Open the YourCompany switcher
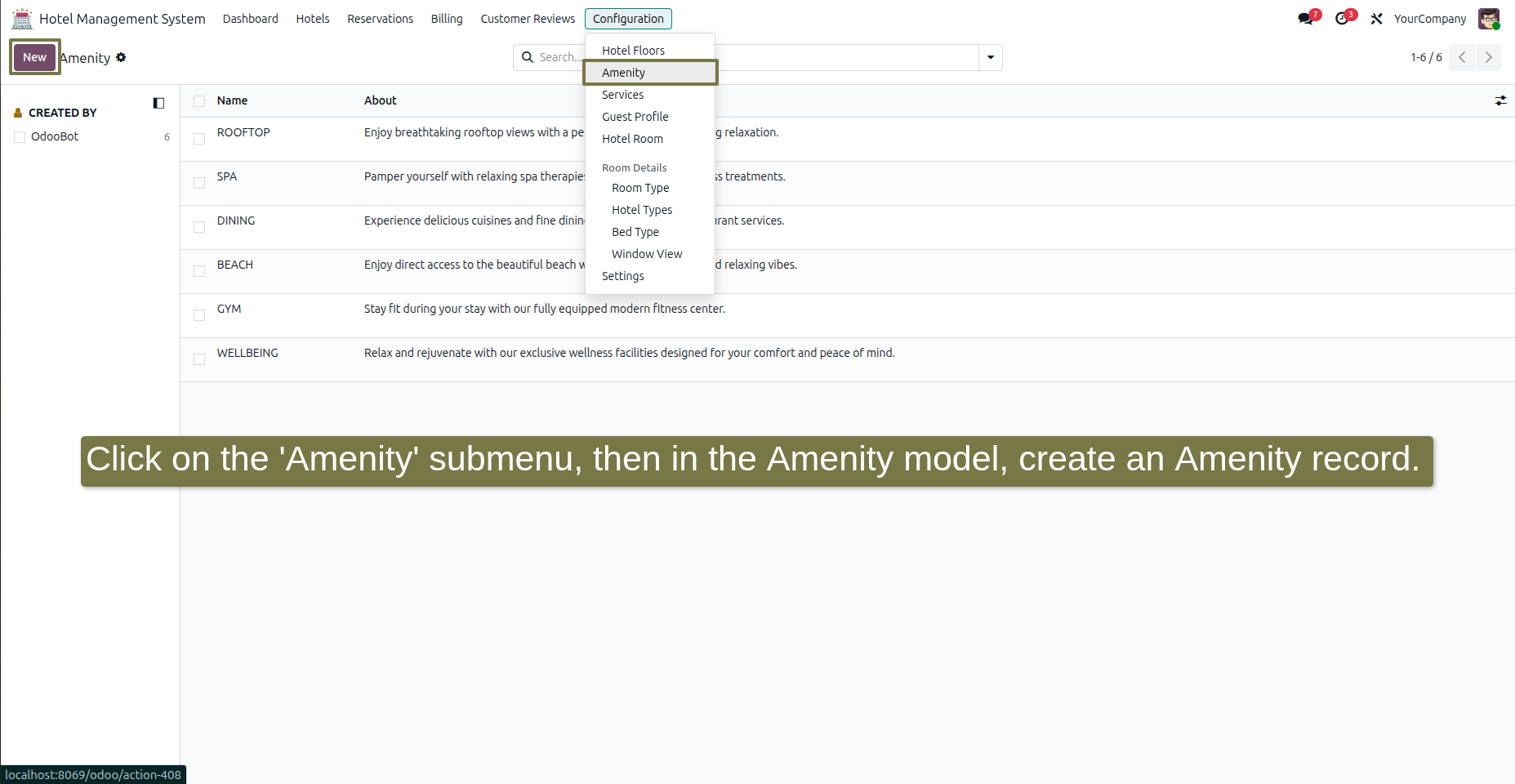 click(1430, 19)
